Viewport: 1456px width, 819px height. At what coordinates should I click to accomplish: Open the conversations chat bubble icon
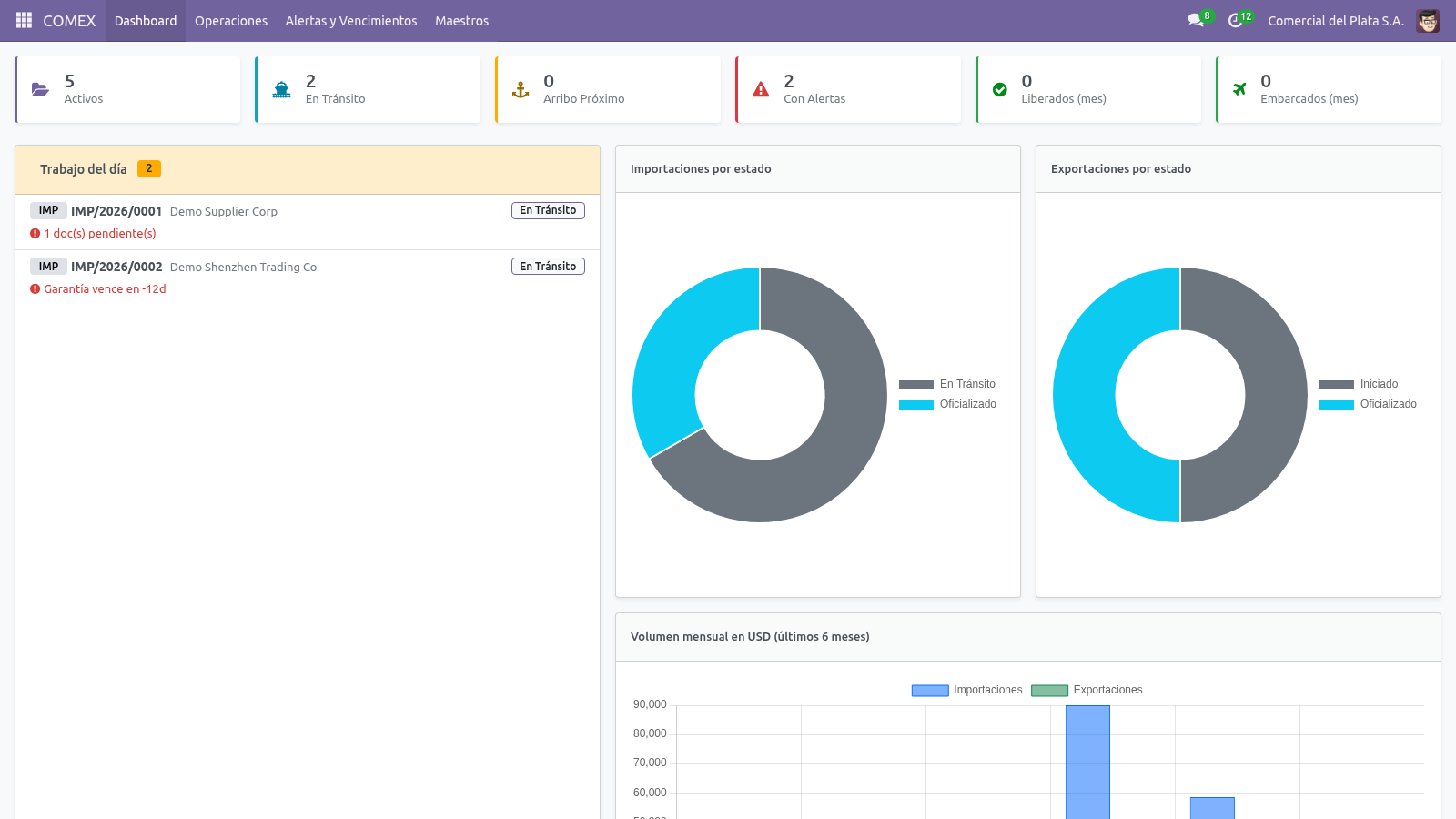click(x=1196, y=20)
